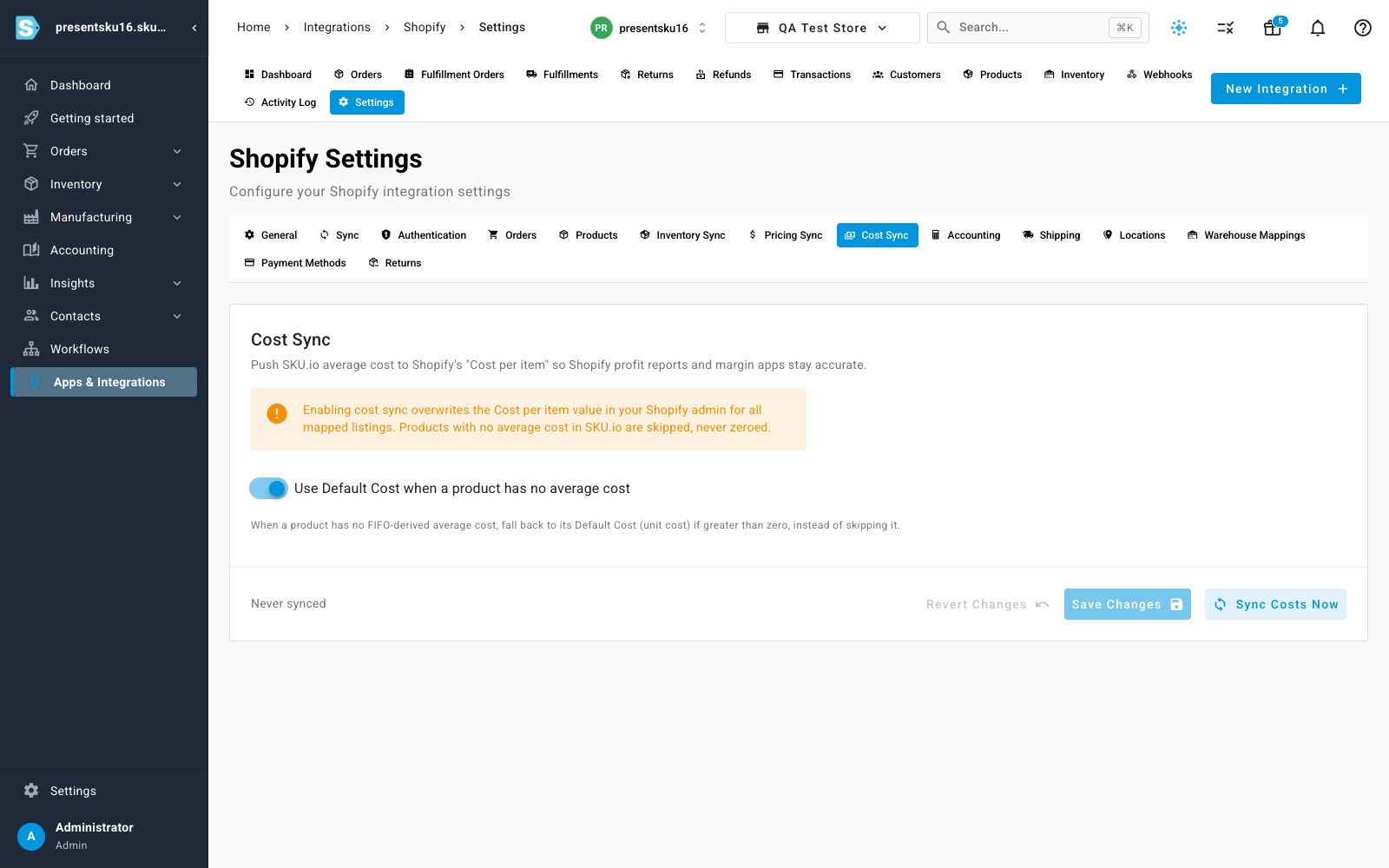Viewport: 1389px width, 868px height.
Task: Click the Getting started rocket icon
Action: pos(31,118)
